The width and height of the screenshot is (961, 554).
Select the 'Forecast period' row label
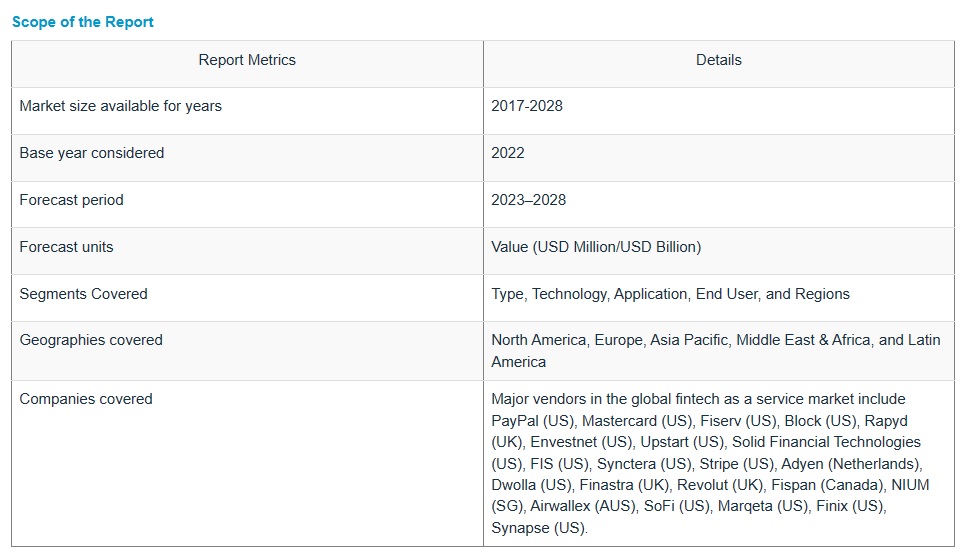pyautogui.click(x=71, y=200)
